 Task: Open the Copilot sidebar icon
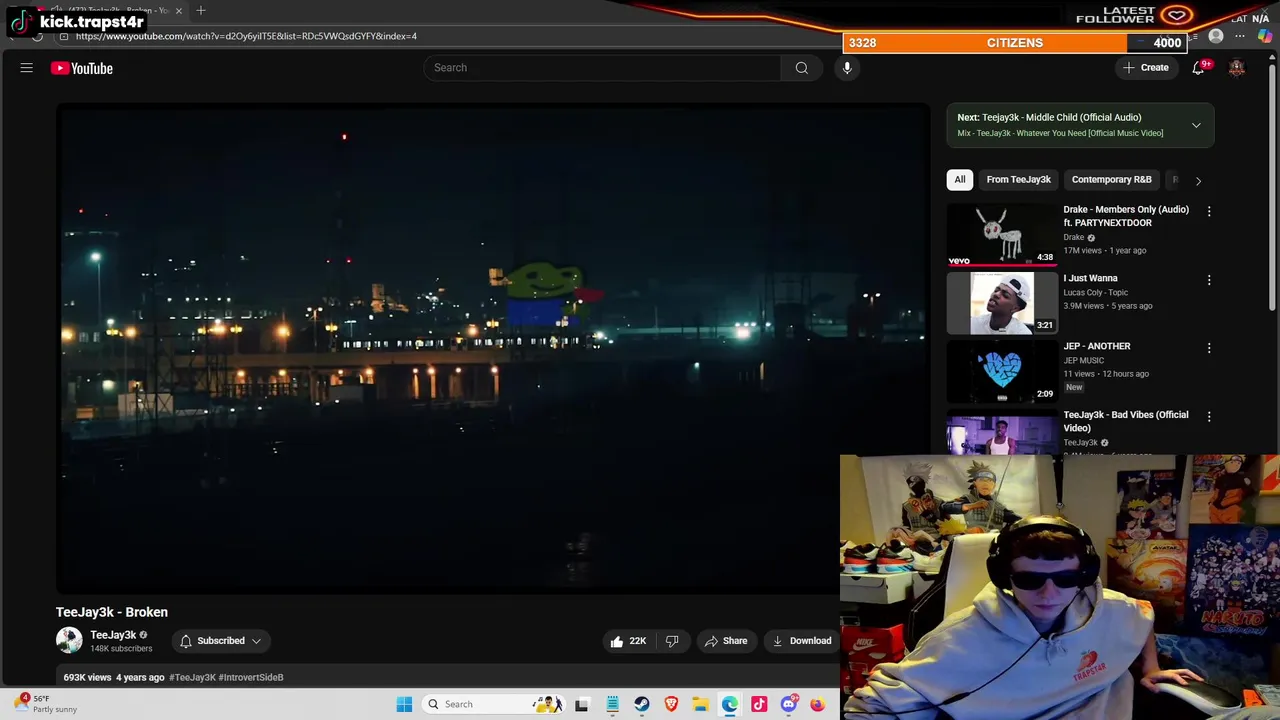pyautogui.click(x=1265, y=36)
